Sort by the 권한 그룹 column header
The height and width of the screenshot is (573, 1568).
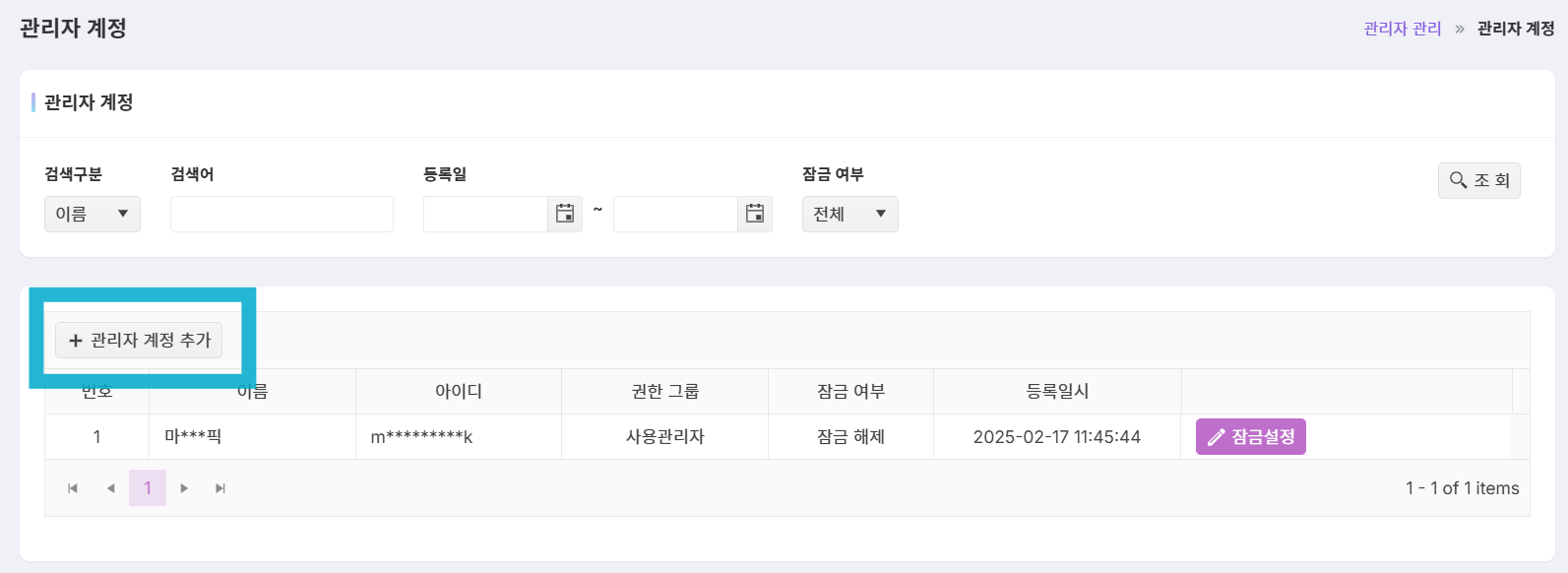665,391
